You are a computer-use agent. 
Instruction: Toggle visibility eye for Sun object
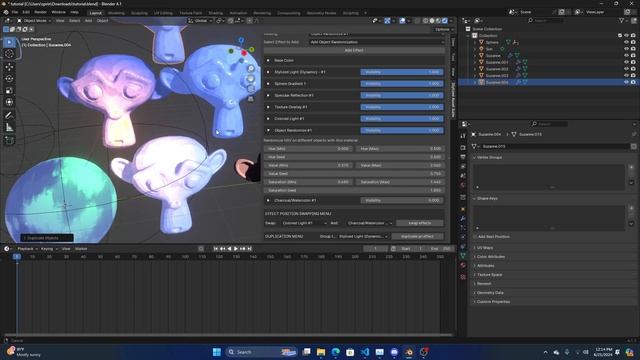point(627,49)
